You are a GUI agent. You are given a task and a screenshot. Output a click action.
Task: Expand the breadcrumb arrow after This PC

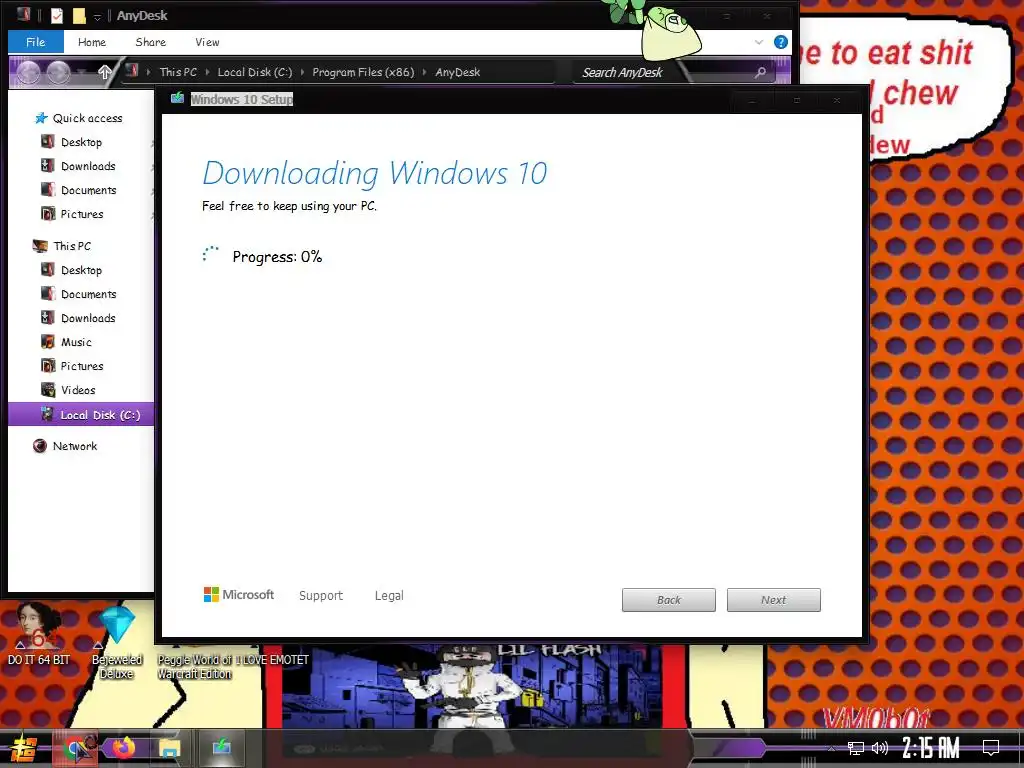pos(207,72)
